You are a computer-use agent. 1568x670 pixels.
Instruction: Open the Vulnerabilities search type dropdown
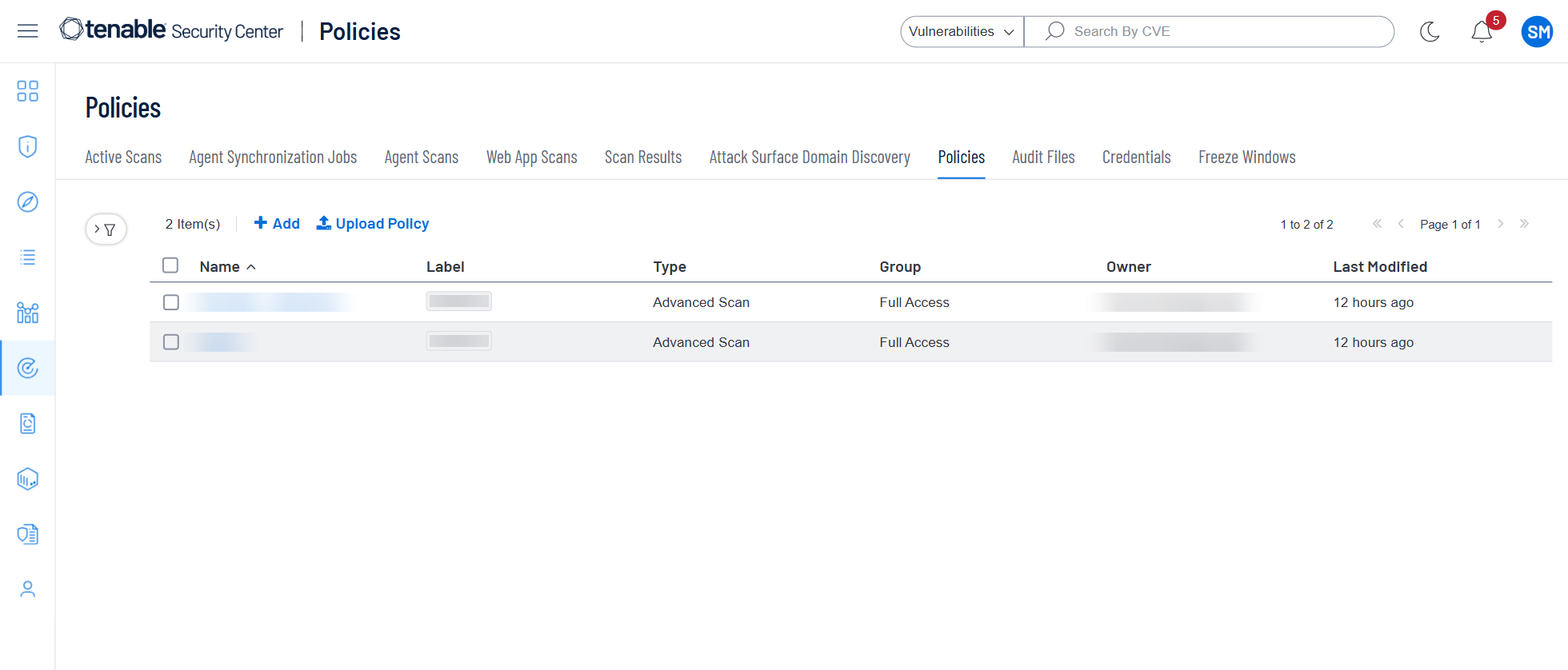962,31
